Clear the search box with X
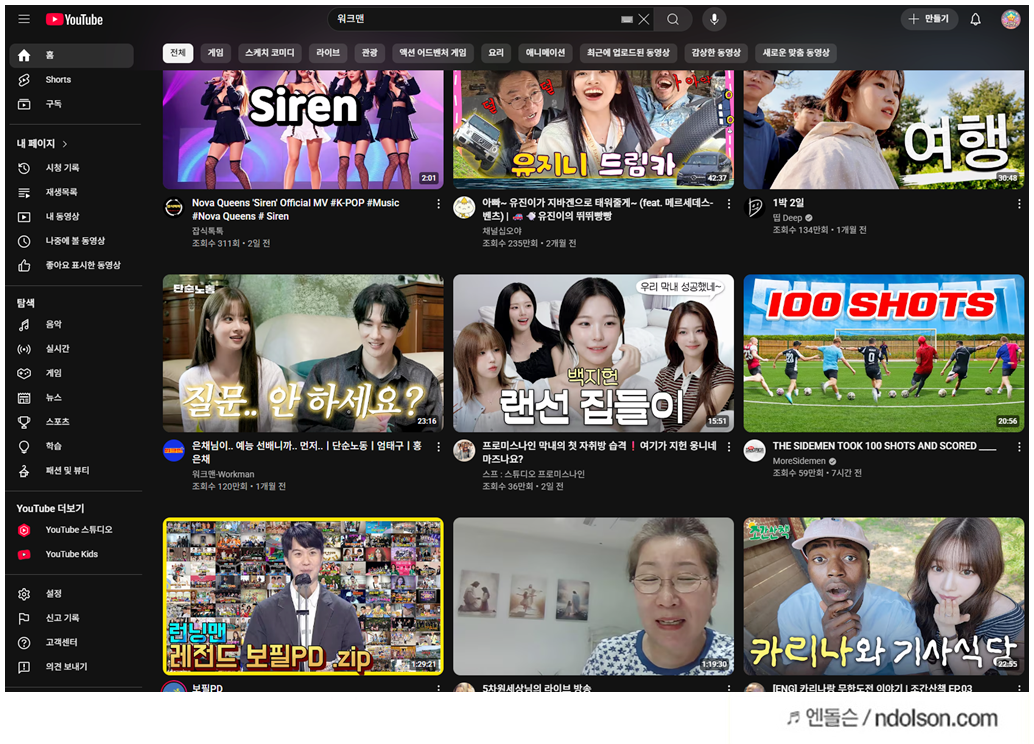The image size is (1034, 744). [644, 20]
